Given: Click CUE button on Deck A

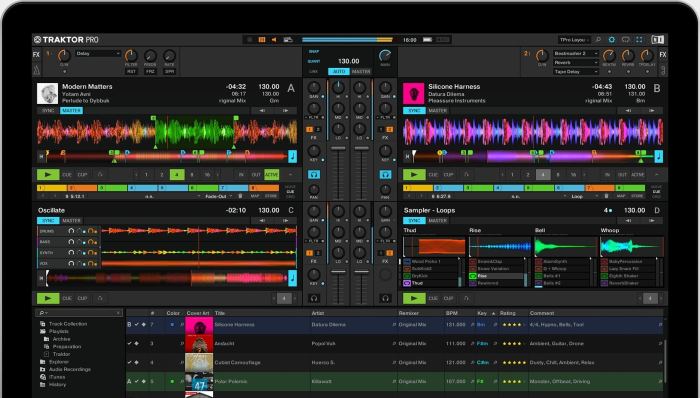Looking at the screenshot, I should tap(67, 175).
